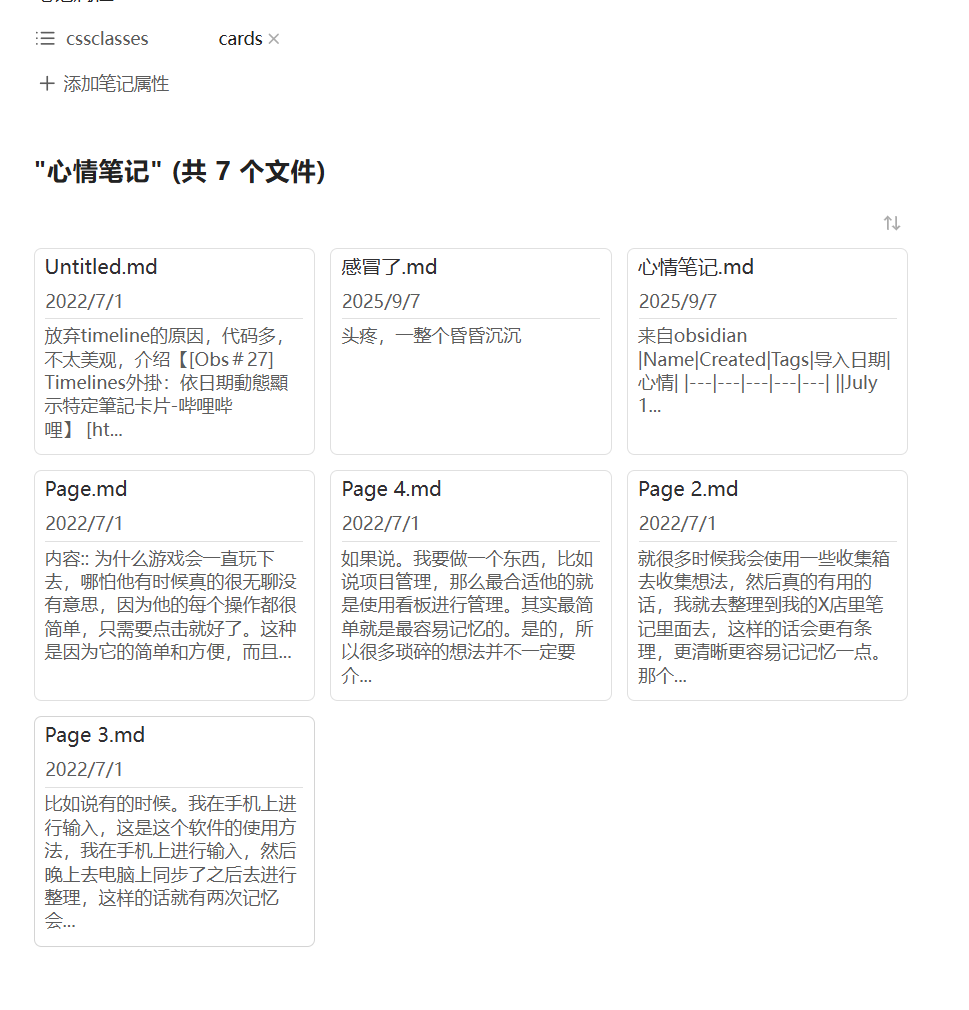Viewport: 969px width, 1010px height.
Task: Open the 心情笔记.md note card
Action: pos(696,267)
